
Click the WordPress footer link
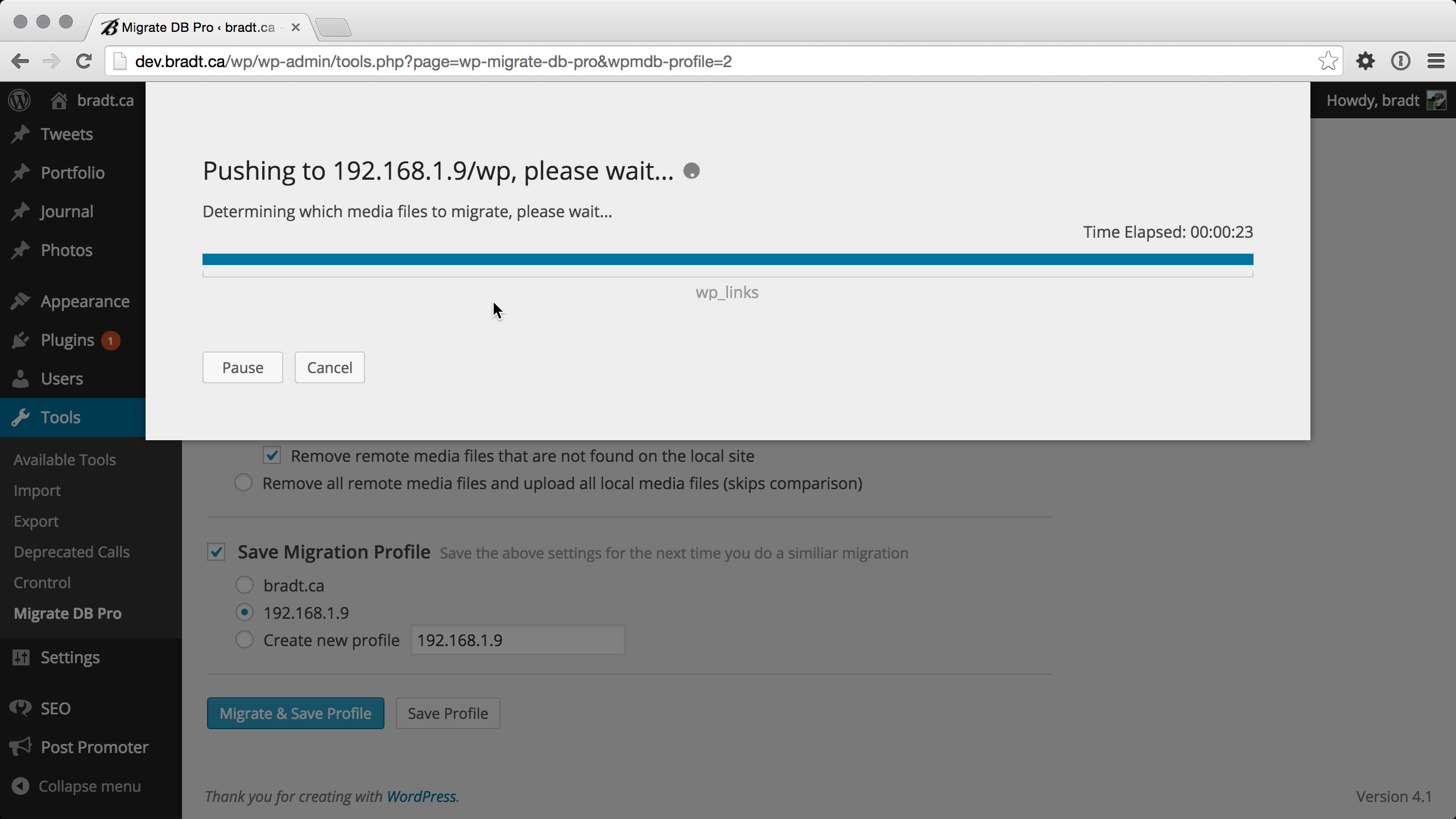[421, 796]
